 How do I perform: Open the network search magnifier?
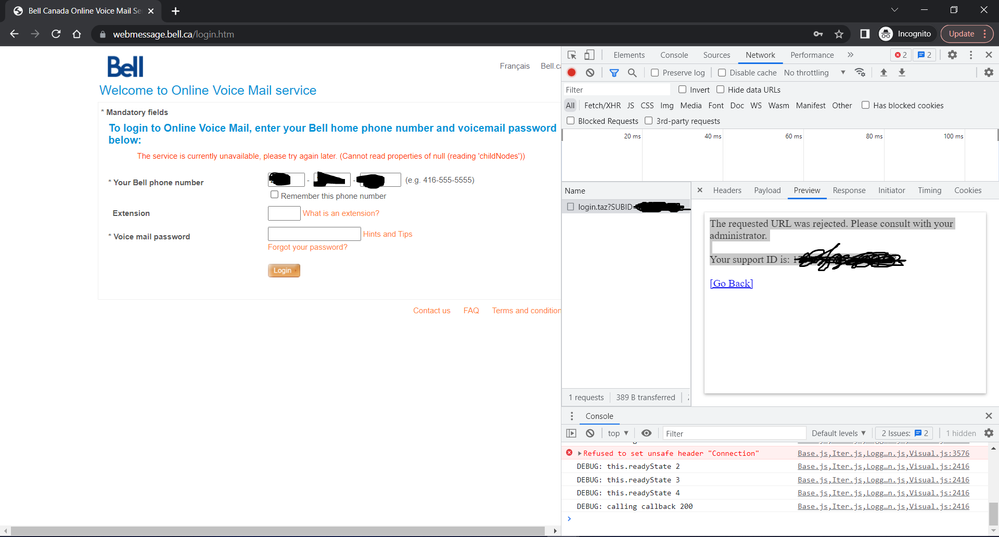[632, 73]
